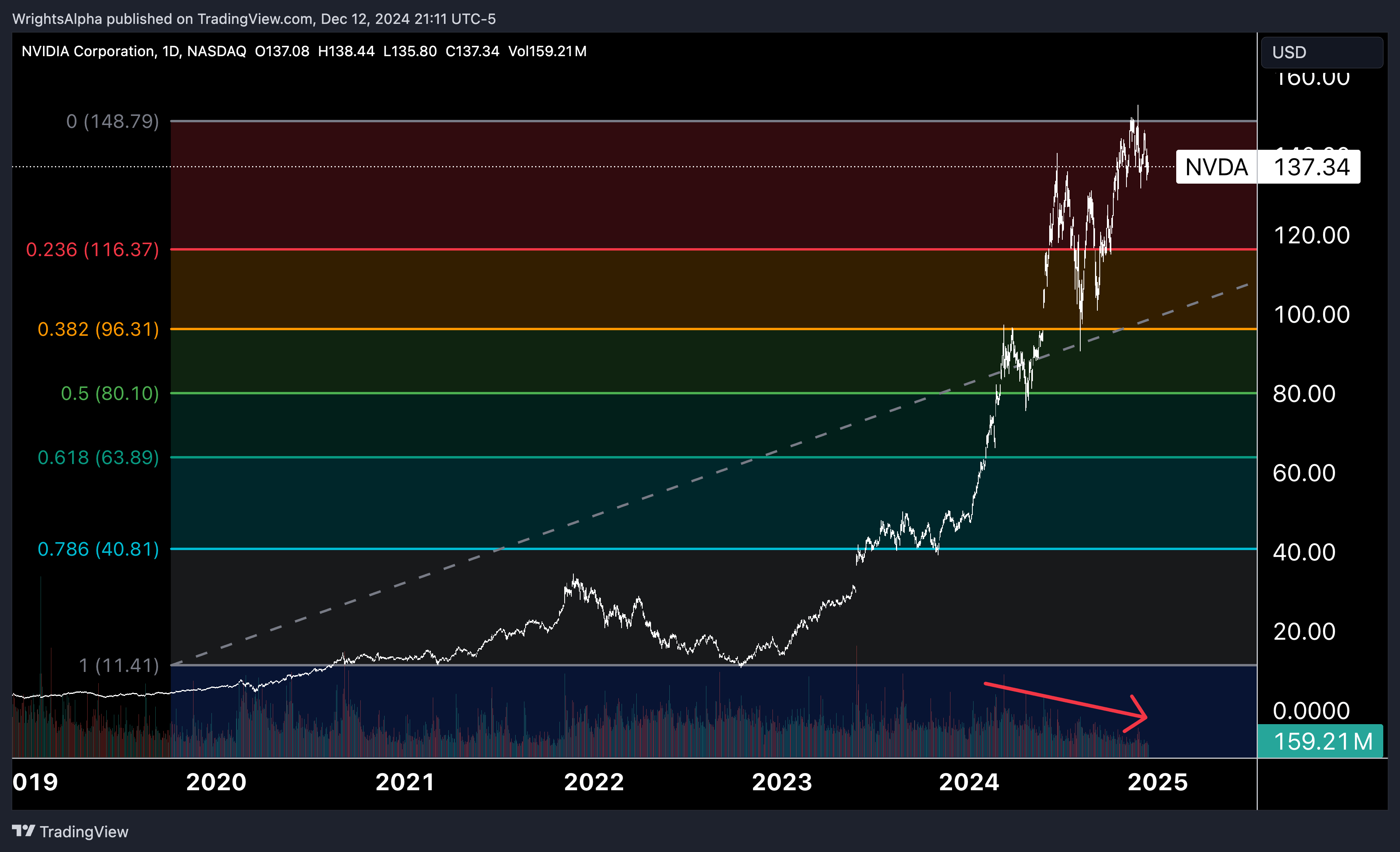The width and height of the screenshot is (1400, 852).
Task: Click the NVDA symbol price label
Action: pyautogui.click(x=1216, y=167)
